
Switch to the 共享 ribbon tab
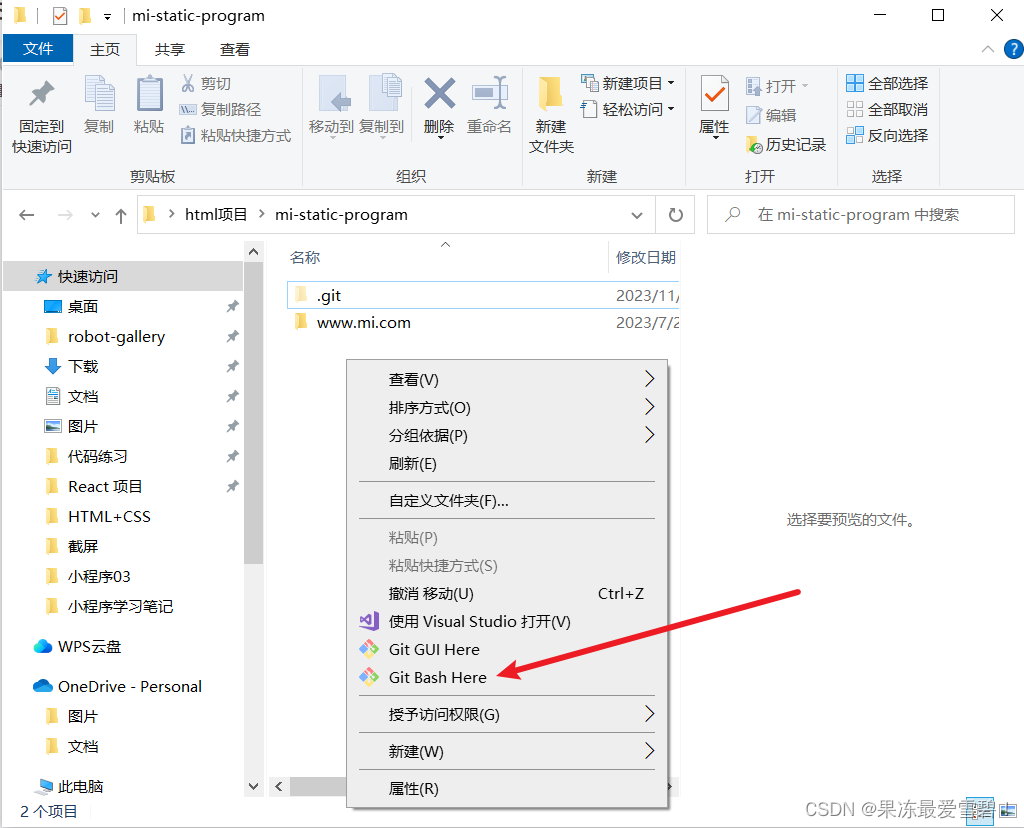tap(170, 48)
